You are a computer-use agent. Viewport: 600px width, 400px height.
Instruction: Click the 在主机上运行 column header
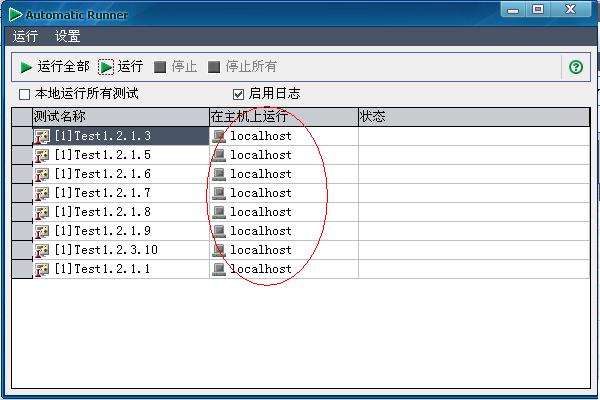point(284,117)
